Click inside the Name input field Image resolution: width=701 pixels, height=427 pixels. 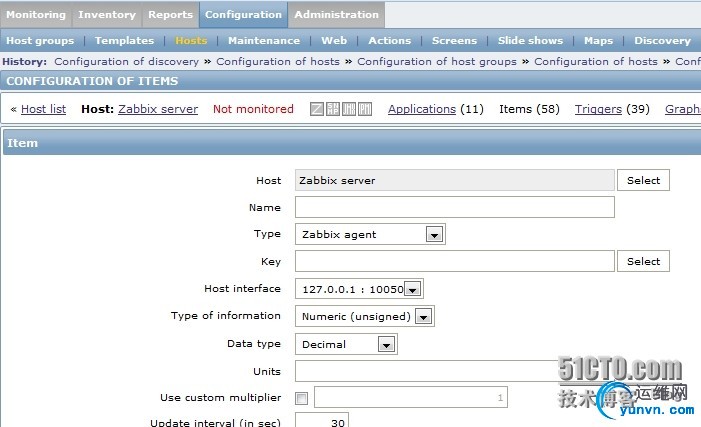(x=455, y=207)
